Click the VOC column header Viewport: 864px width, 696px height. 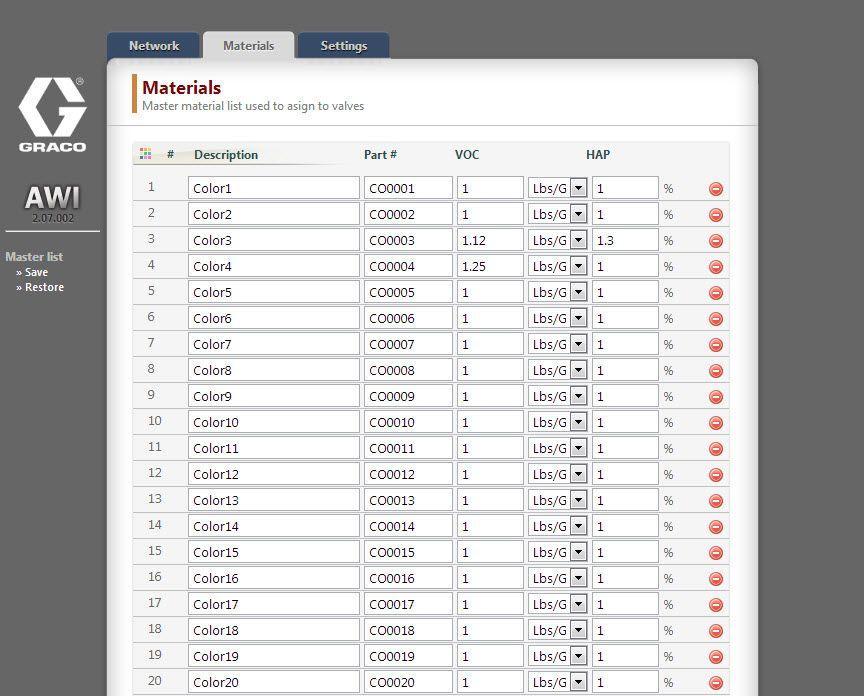pyautogui.click(x=467, y=155)
